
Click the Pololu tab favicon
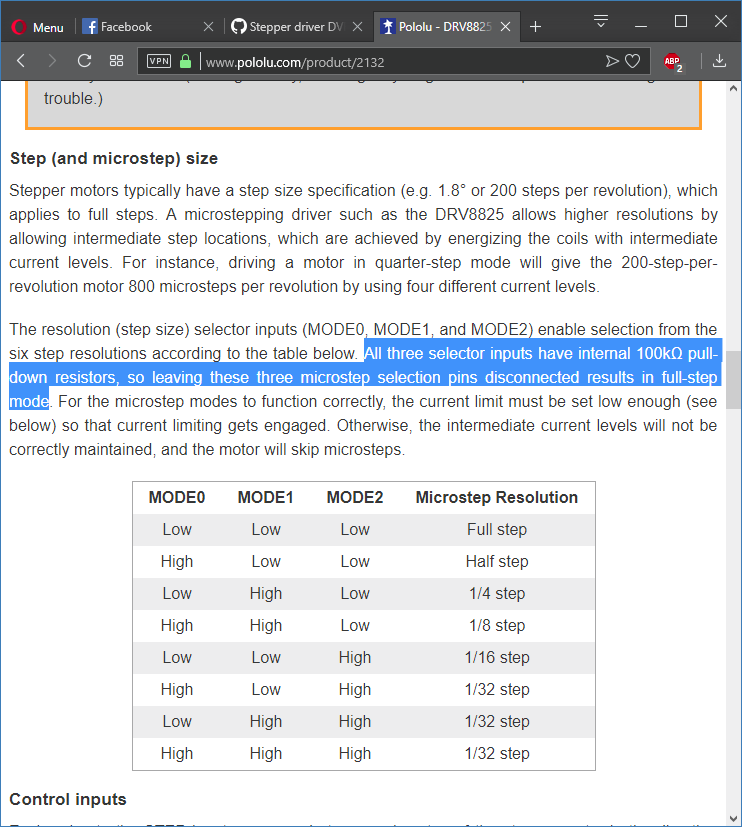click(x=388, y=26)
